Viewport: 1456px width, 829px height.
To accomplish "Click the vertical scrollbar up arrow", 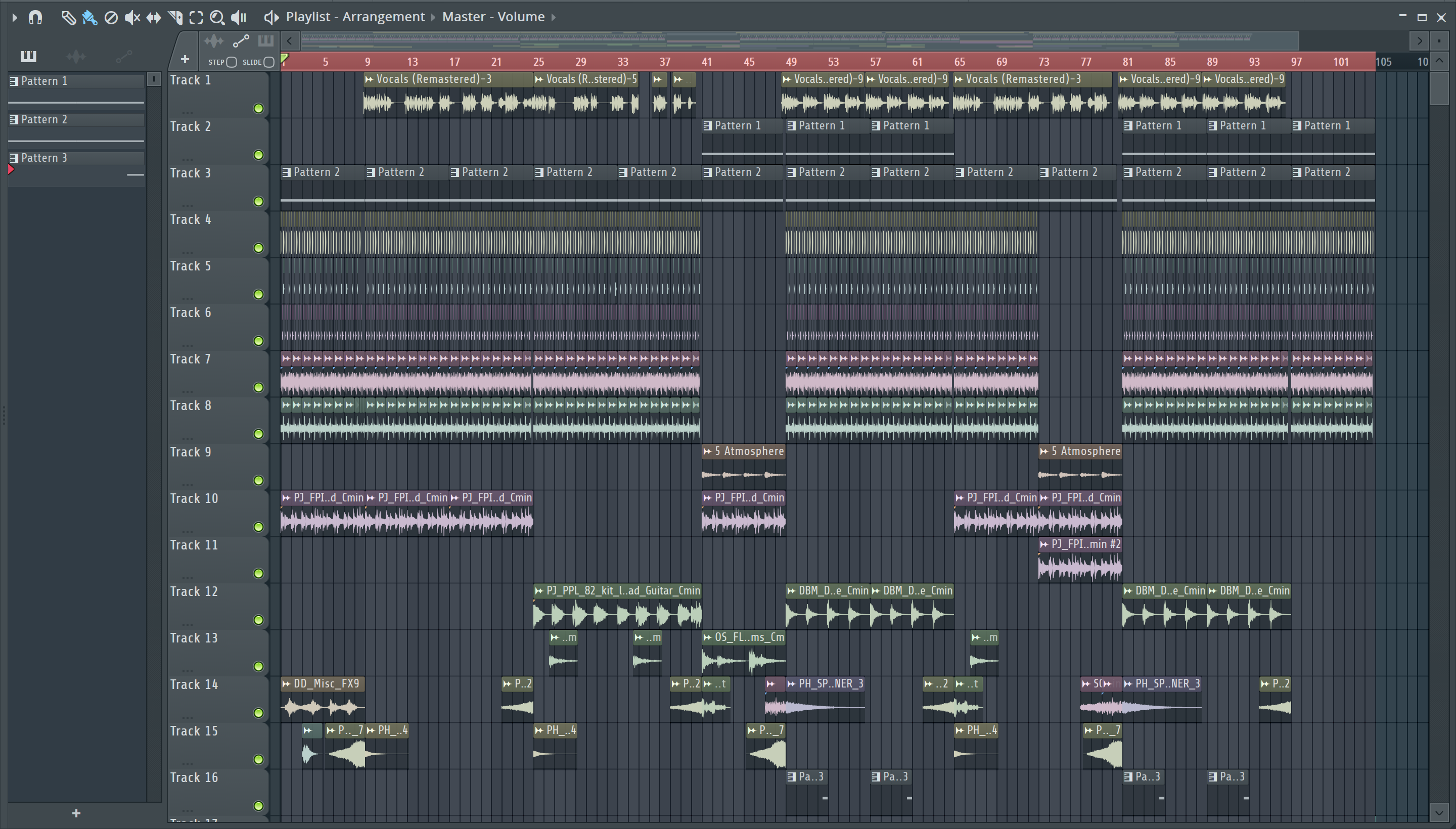I will (x=1439, y=60).
